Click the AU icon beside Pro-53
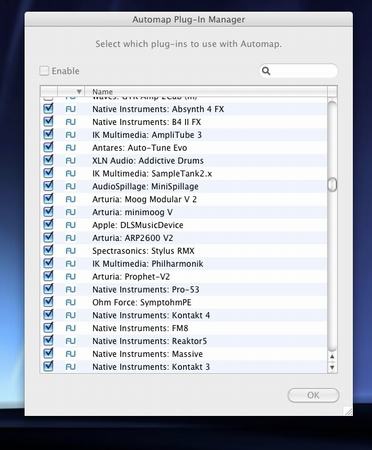Image resolution: width=372 pixels, height=450 pixels. [x=71, y=290]
